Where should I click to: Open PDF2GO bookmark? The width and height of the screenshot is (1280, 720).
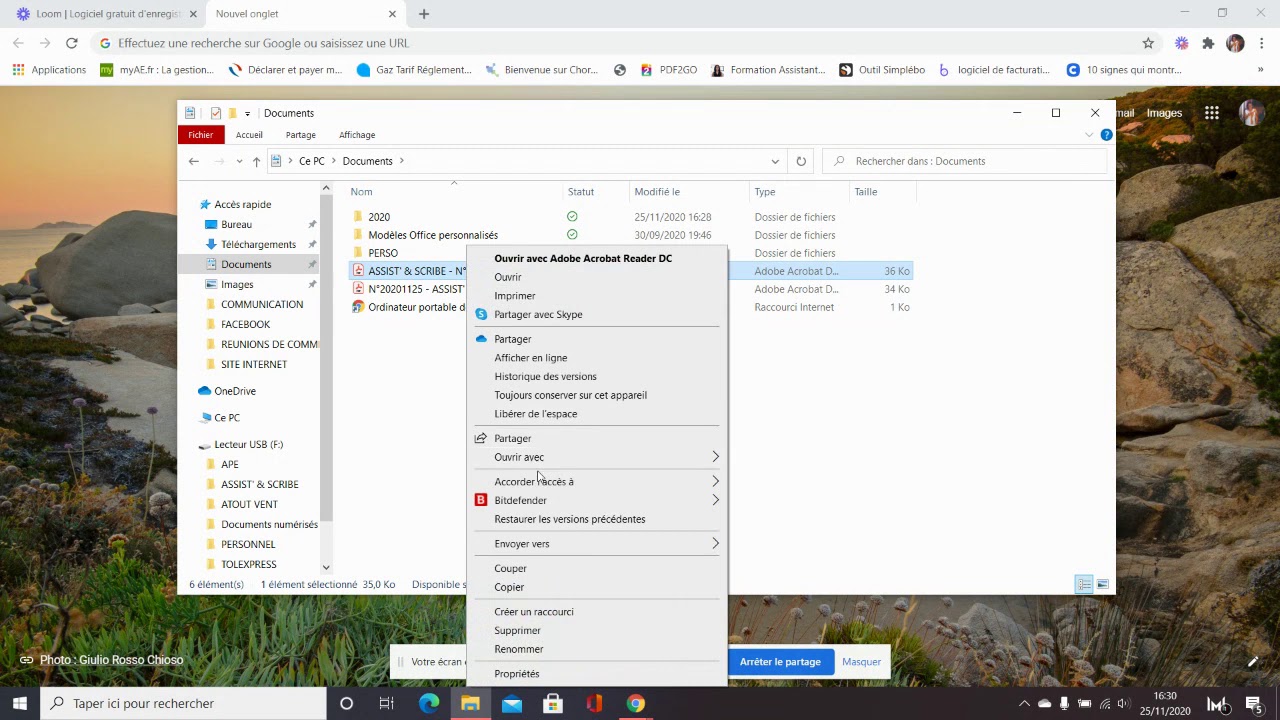[668, 70]
